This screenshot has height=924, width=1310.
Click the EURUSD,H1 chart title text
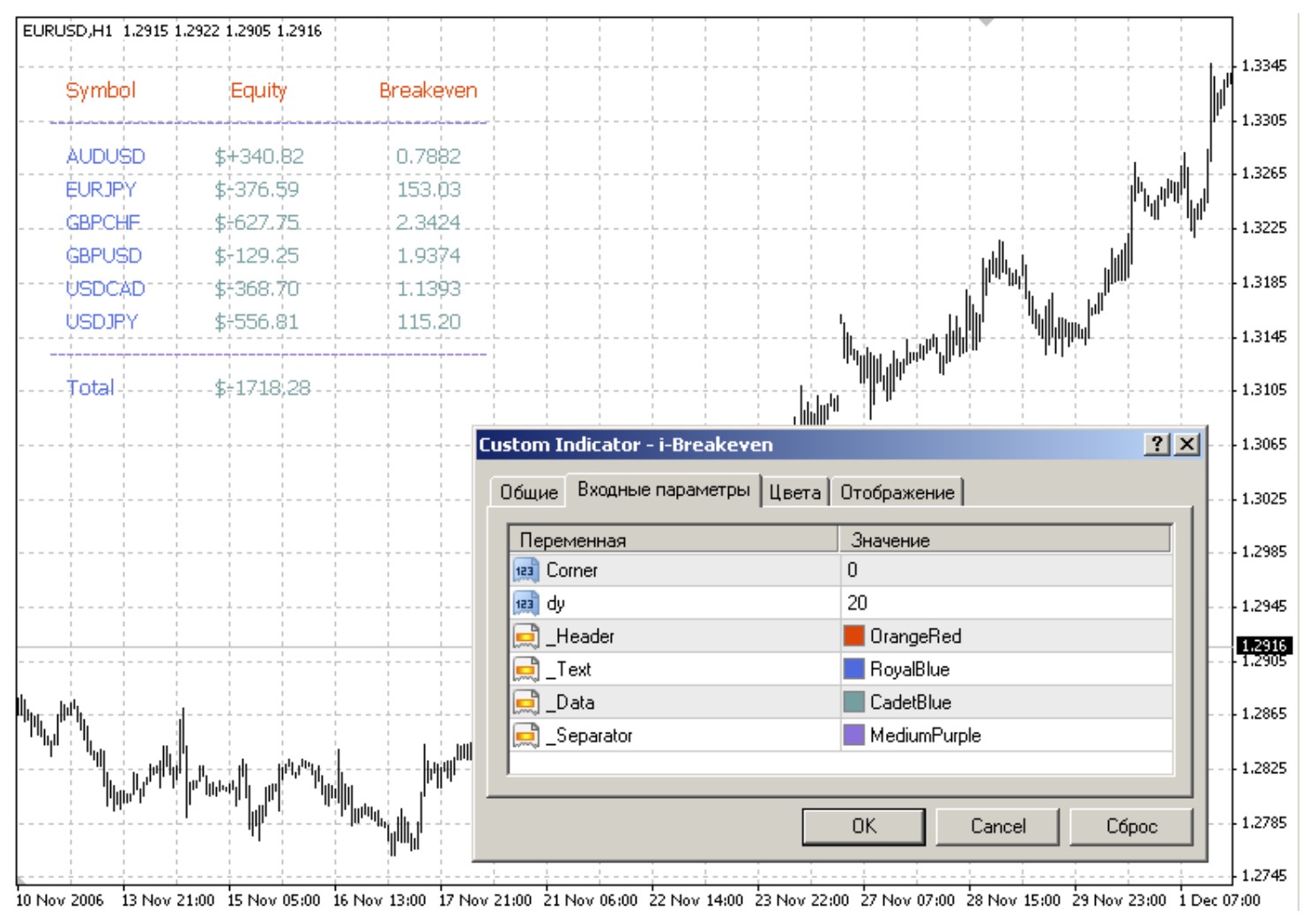68,31
